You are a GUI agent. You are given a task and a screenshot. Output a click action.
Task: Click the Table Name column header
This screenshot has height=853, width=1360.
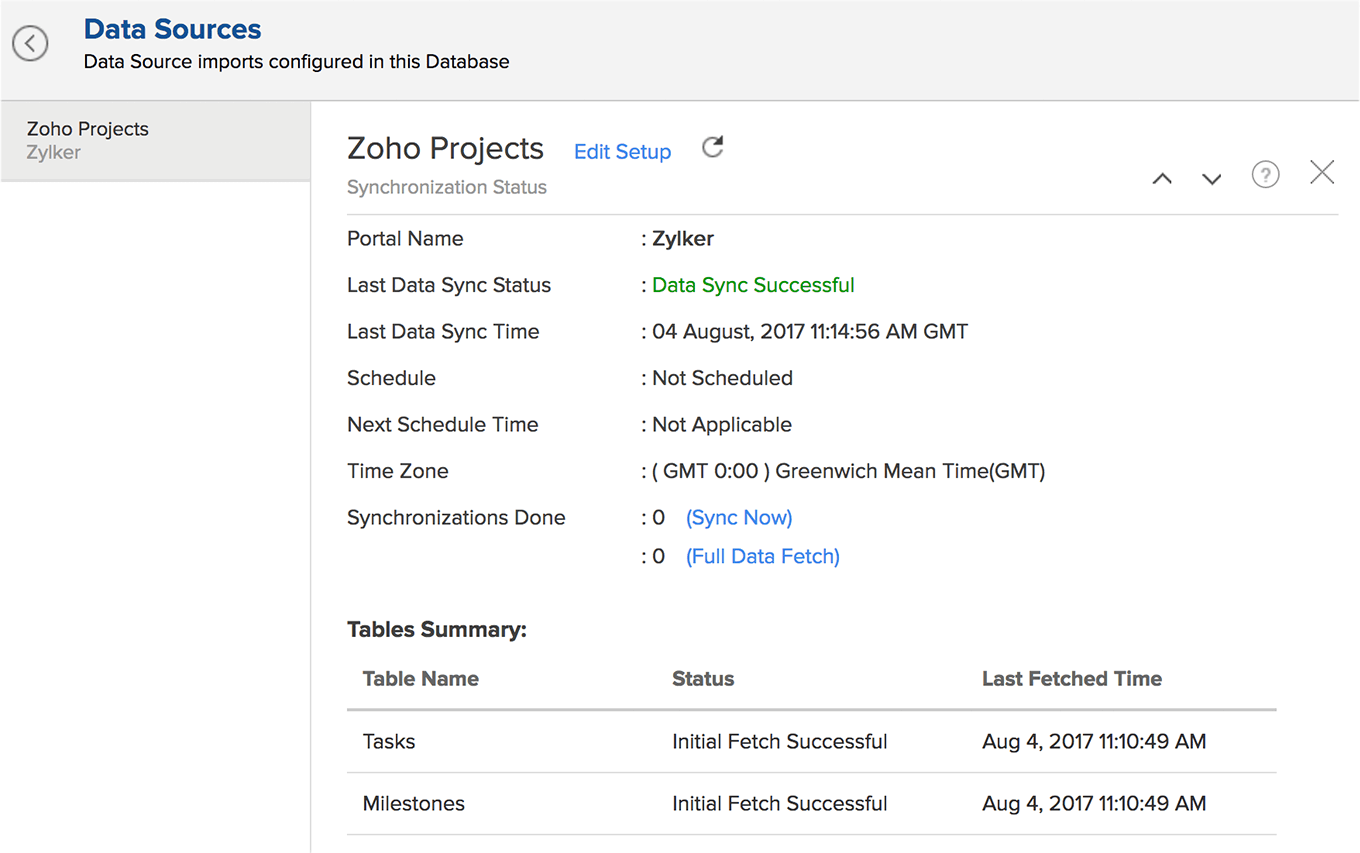421,679
